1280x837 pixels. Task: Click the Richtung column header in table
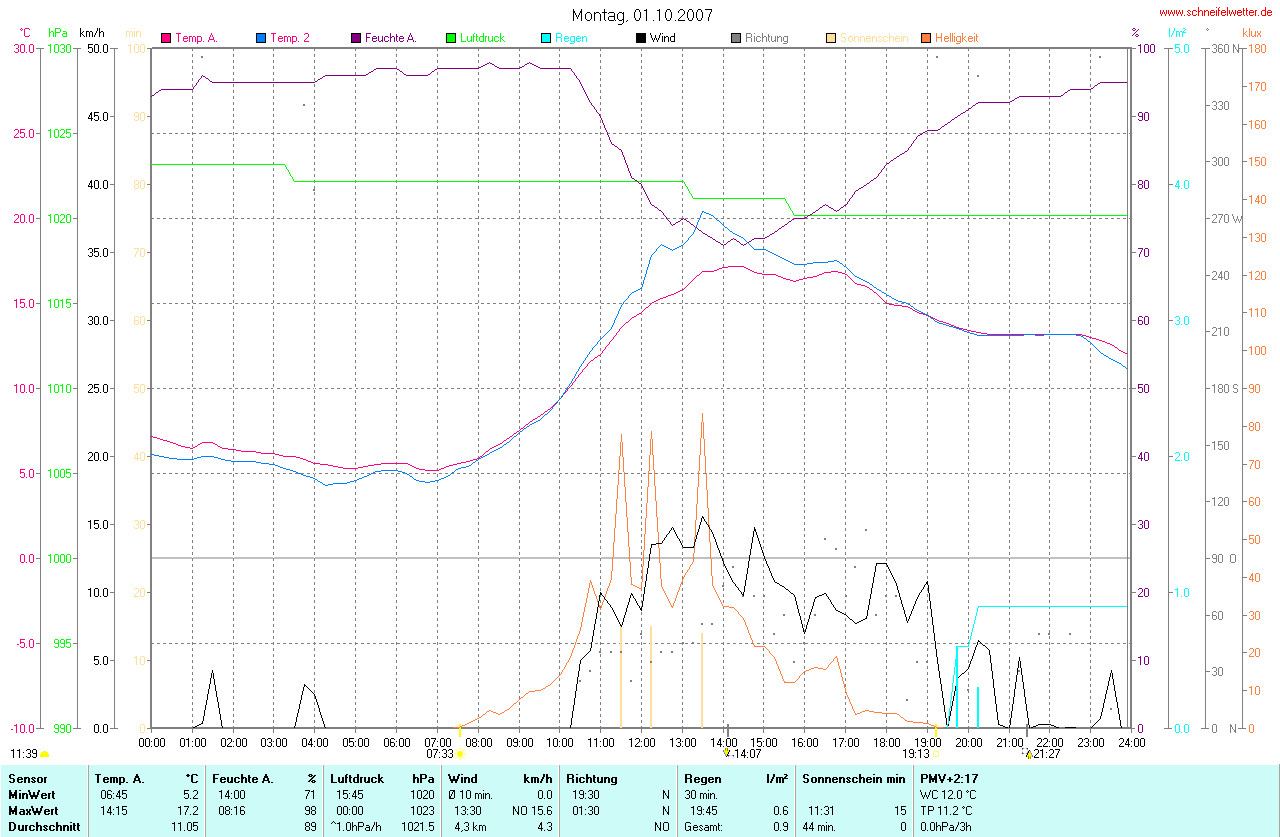pyautogui.click(x=592, y=778)
